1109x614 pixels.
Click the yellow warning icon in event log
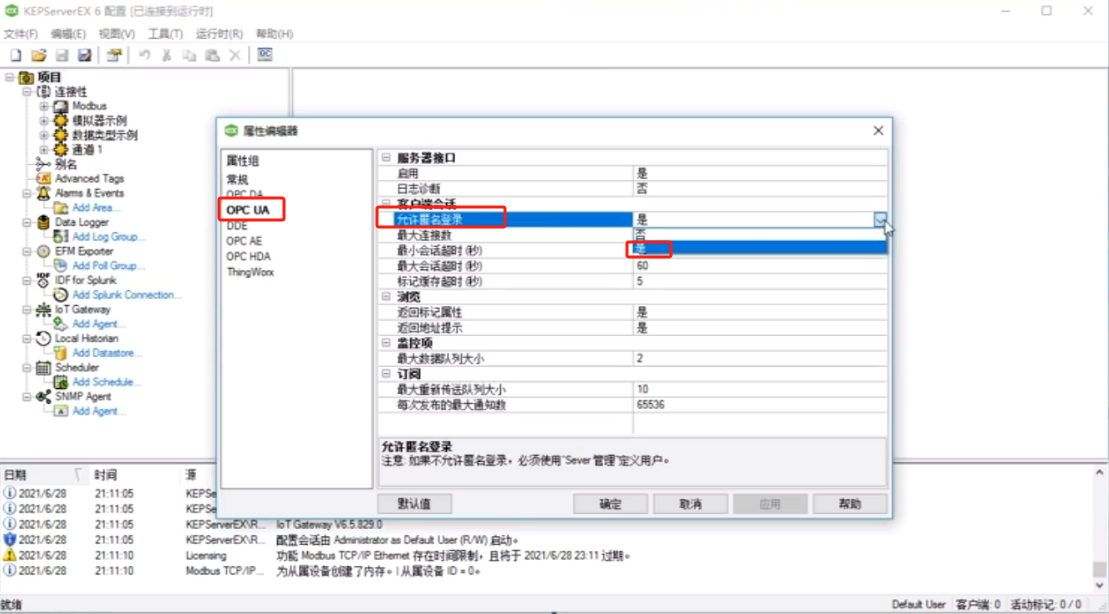pos(9,555)
